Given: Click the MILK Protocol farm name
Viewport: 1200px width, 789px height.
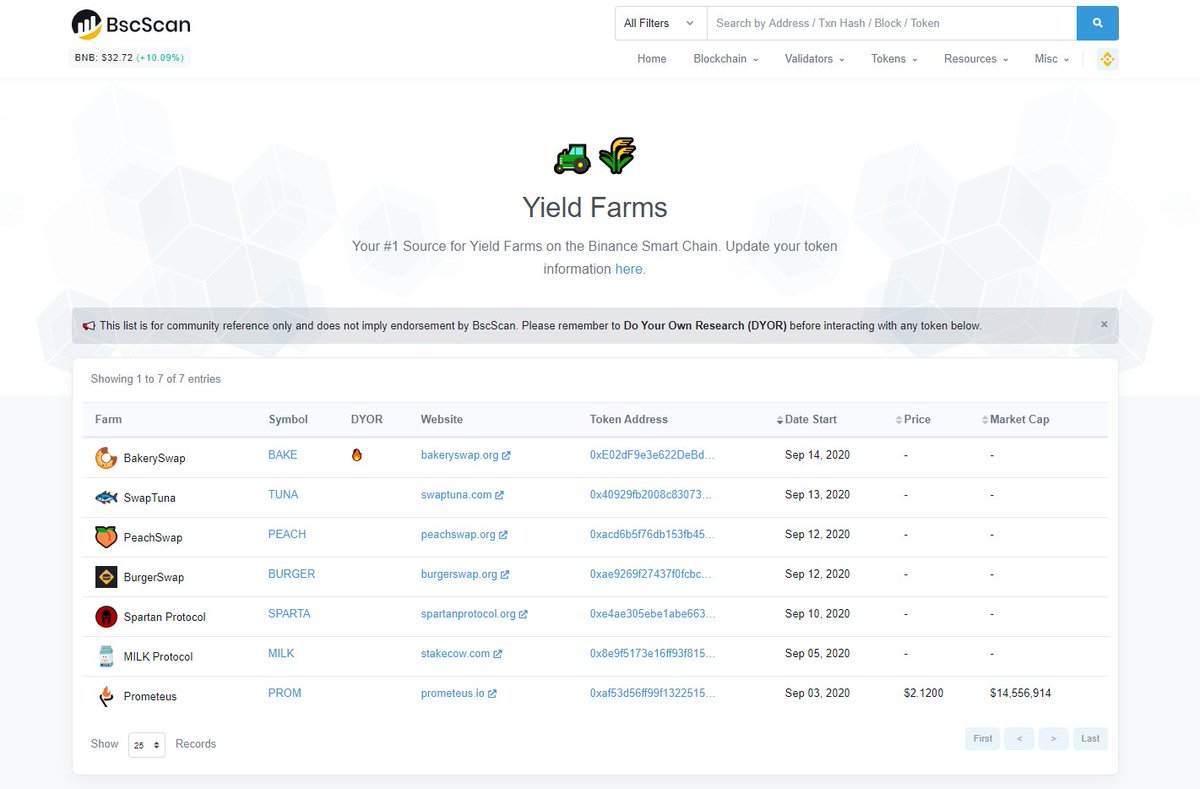Looking at the screenshot, I should (x=158, y=657).
